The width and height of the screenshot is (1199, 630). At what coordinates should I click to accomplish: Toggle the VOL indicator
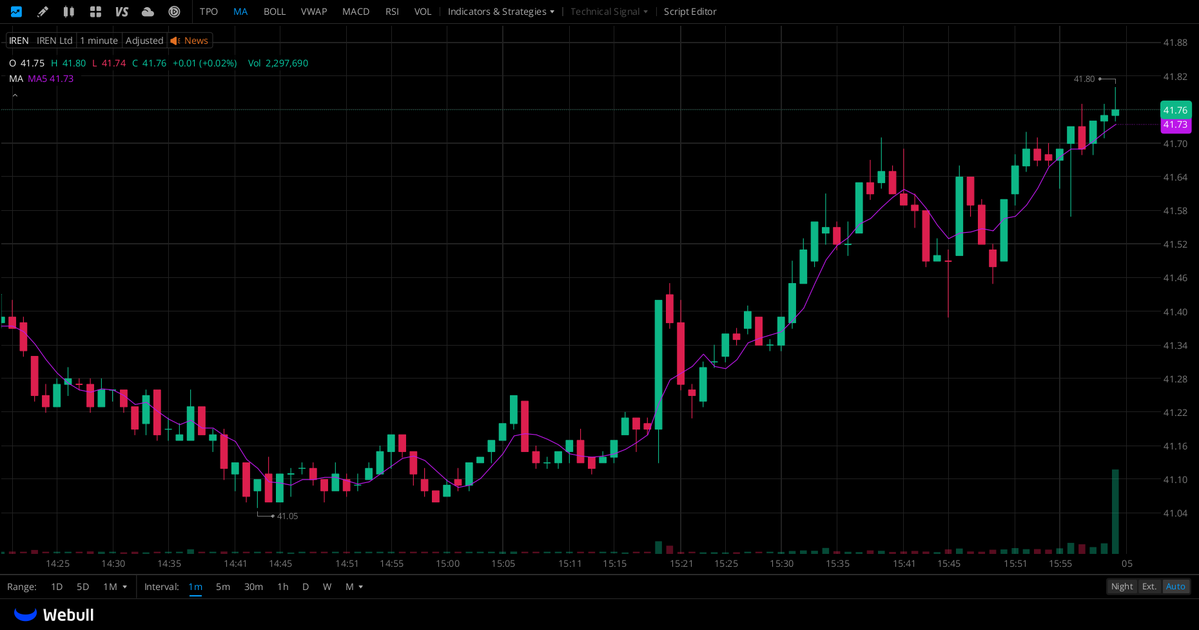(x=423, y=11)
